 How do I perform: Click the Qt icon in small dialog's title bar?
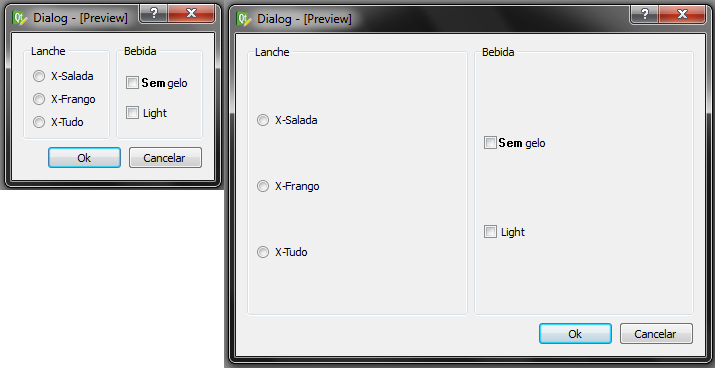[x=20, y=18]
